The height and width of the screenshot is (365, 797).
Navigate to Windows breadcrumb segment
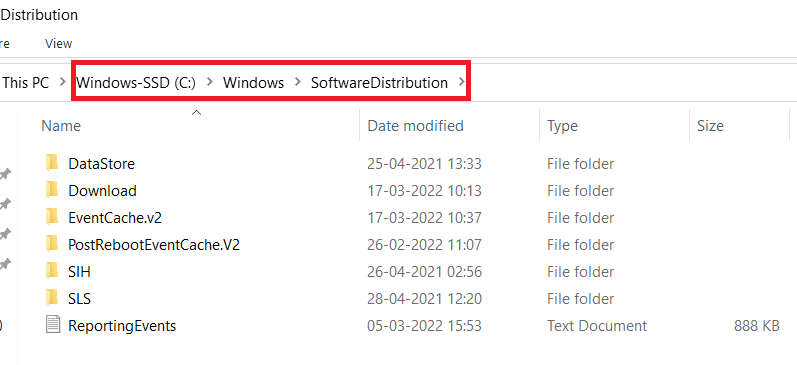coord(254,82)
